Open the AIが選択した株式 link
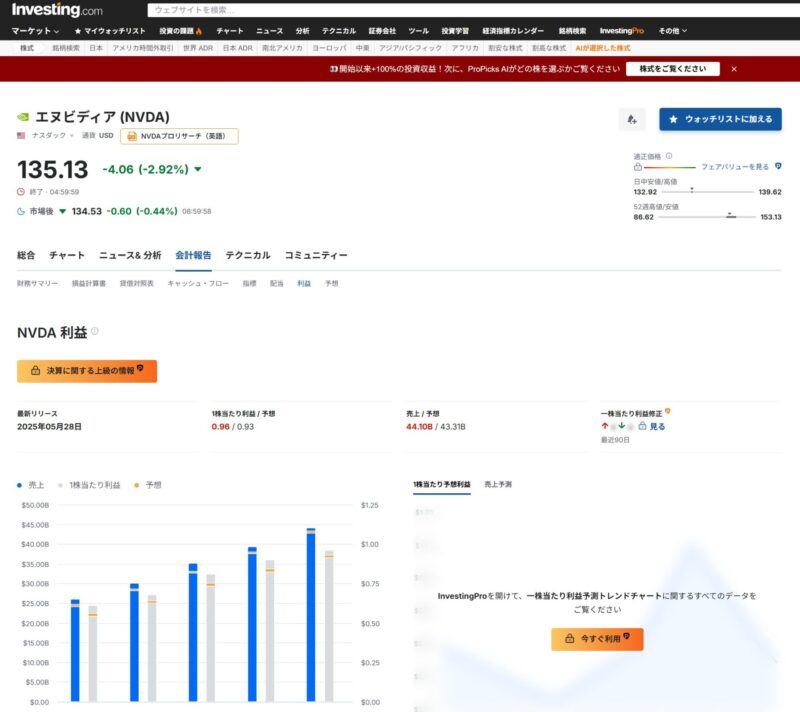 [603, 48]
